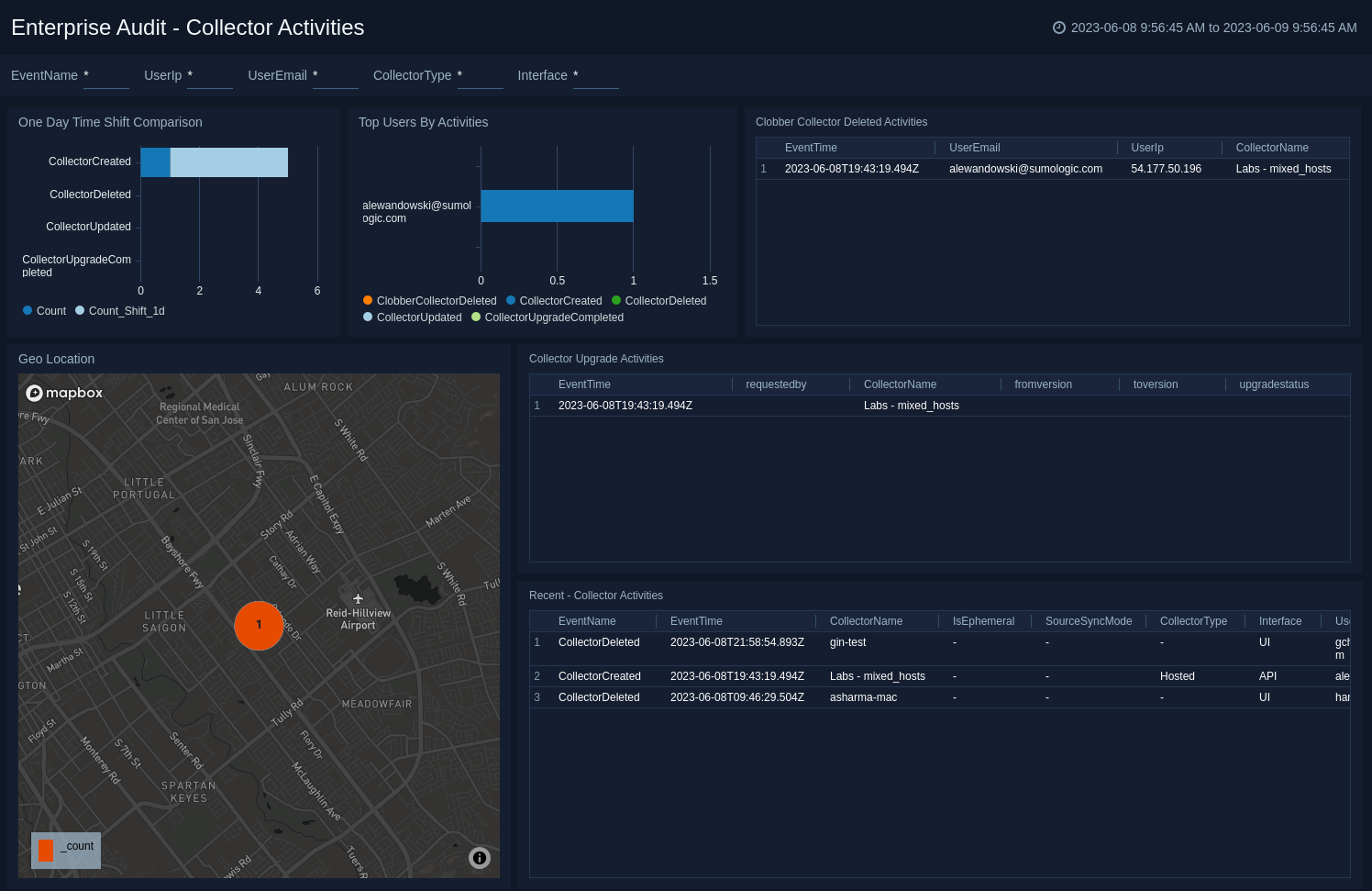Viewport: 1372px width, 891px height.
Task: Open the UserEmail filter field
Action: (x=335, y=76)
